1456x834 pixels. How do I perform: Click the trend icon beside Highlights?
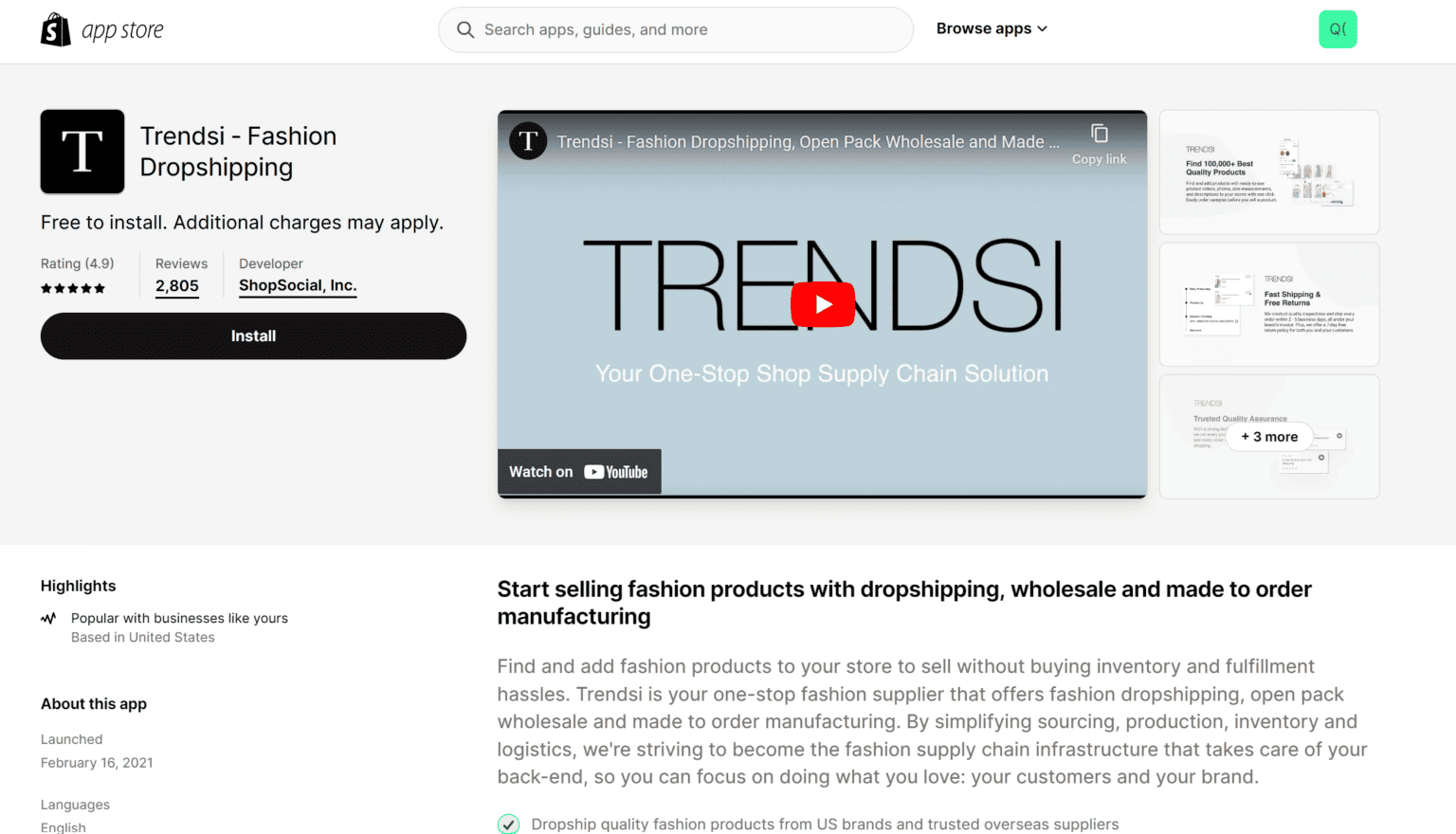click(48, 618)
